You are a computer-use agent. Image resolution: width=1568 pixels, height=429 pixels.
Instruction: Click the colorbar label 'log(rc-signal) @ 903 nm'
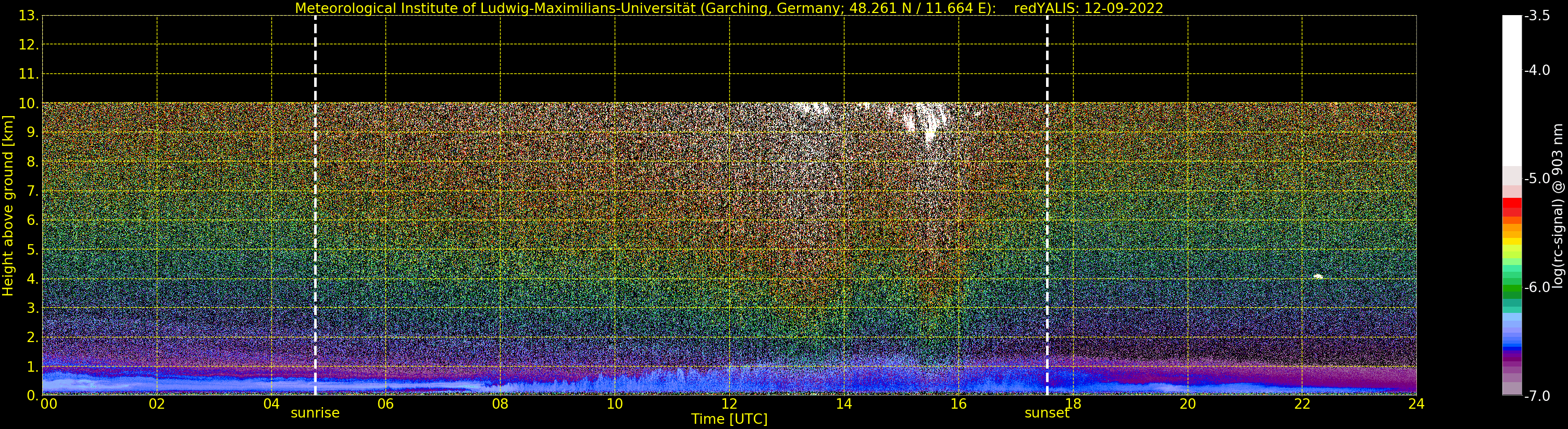click(1557, 206)
